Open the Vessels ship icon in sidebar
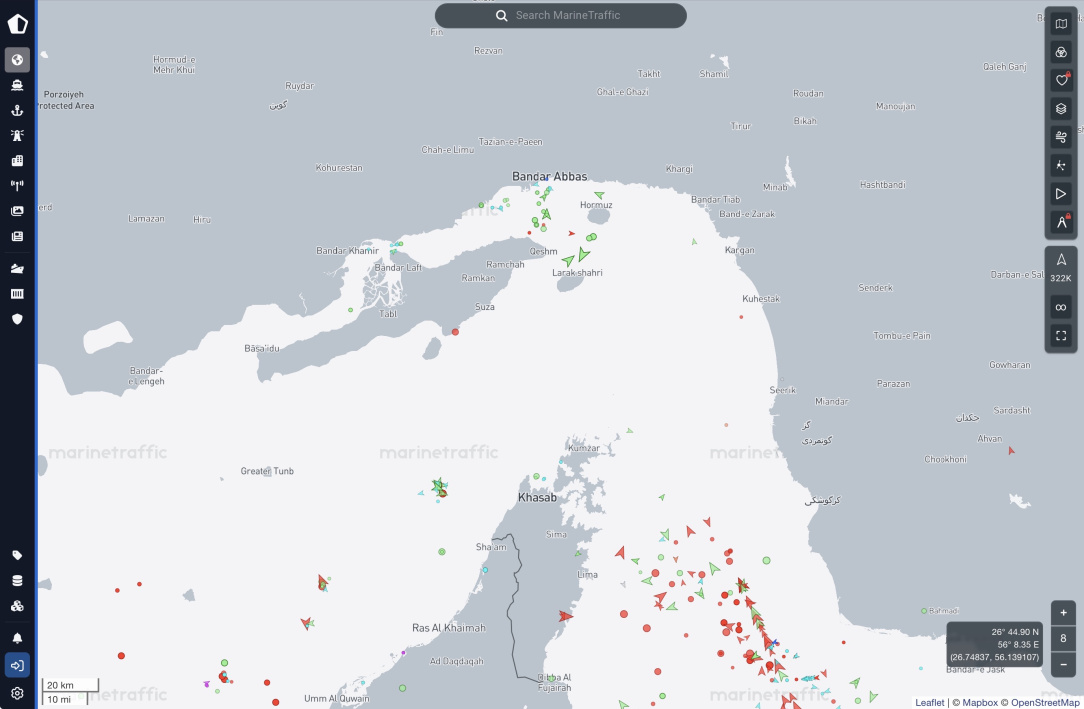The height and width of the screenshot is (709, 1084). (17, 85)
